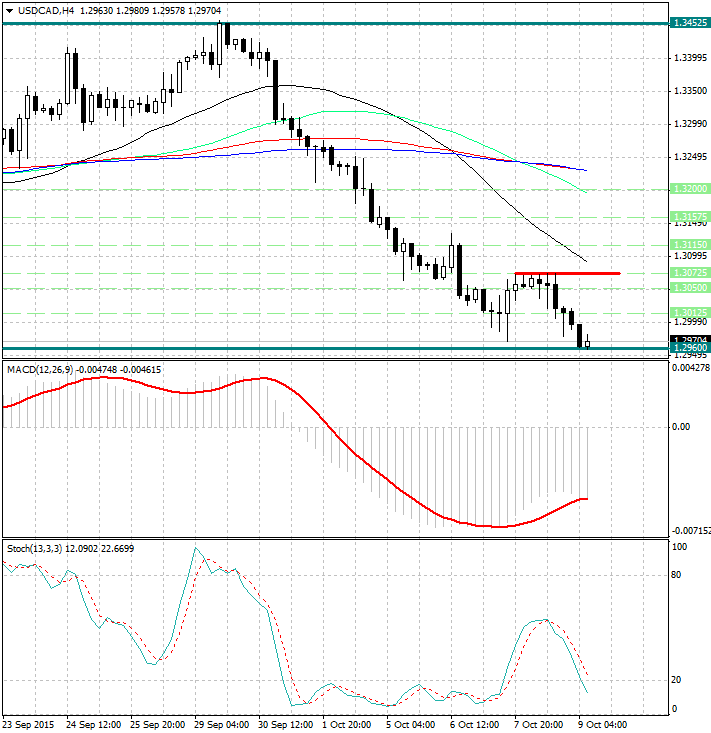This screenshot has height=733, width=711.
Task: Click the 1.31575 price level label
Action: coord(692,216)
